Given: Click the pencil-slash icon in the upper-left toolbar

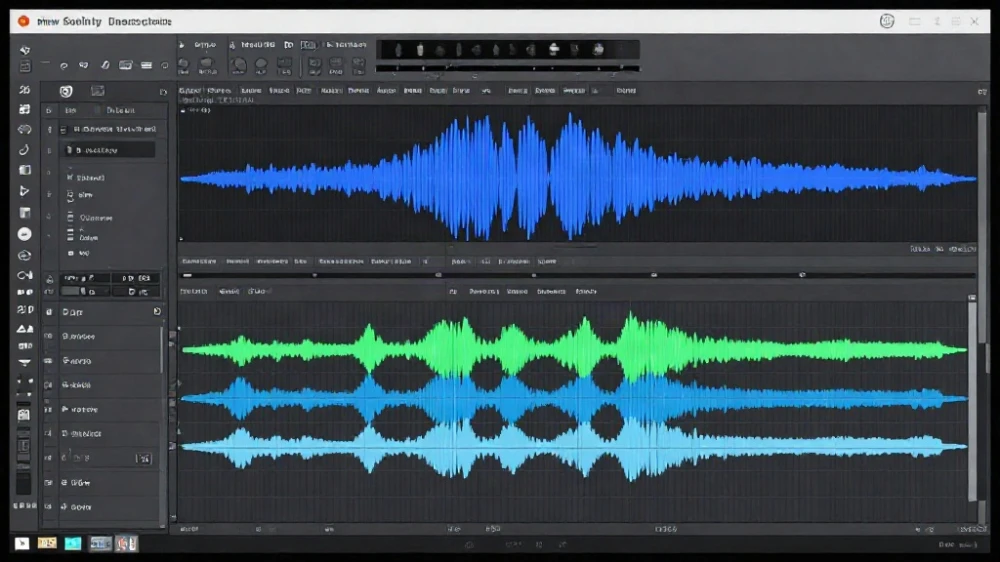Looking at the screenshot, I should (x=105, y=65).
